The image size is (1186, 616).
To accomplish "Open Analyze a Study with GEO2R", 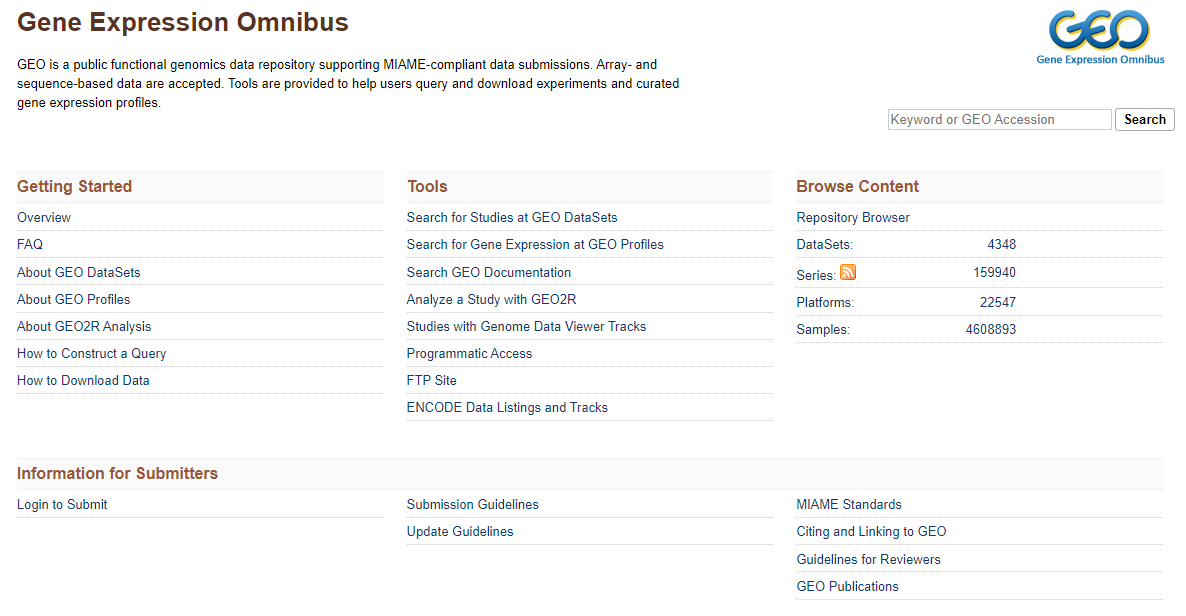I will pyautogui.click(x=492, y=300).
